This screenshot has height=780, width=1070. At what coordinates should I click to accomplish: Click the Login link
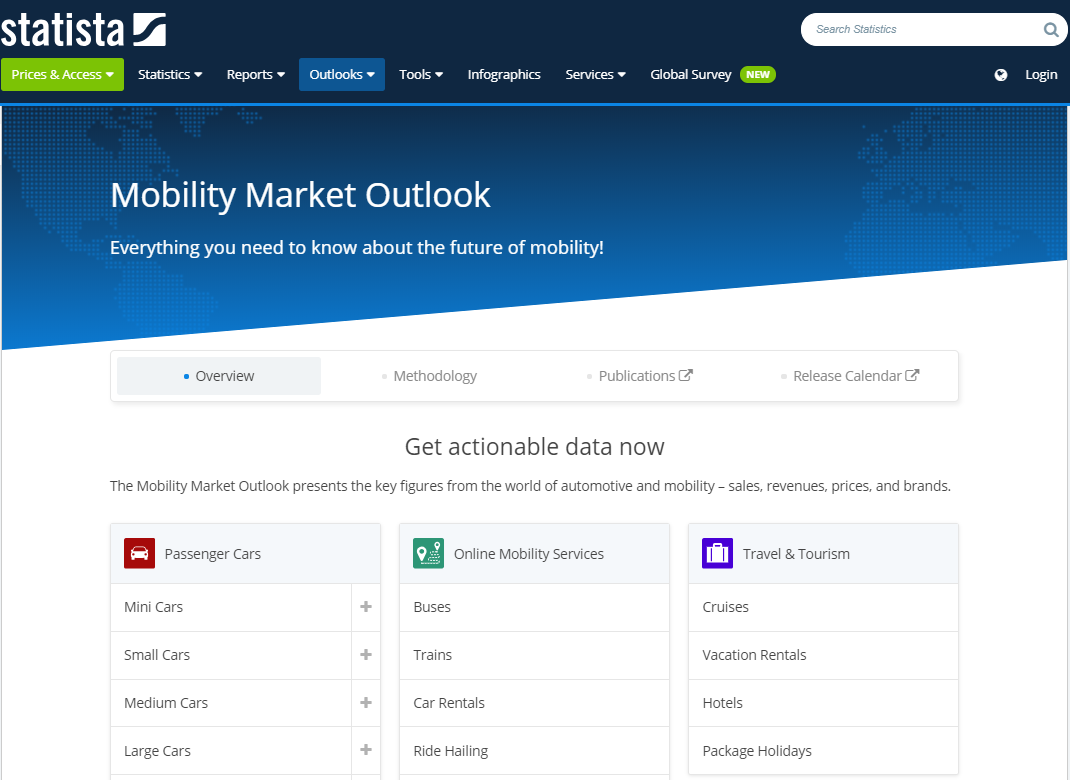(1041, 74)
